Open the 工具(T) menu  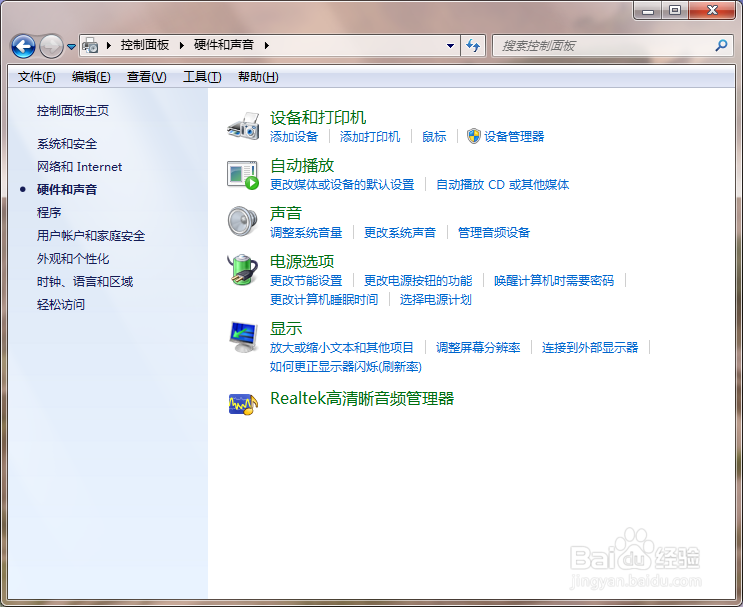[202, 77]
